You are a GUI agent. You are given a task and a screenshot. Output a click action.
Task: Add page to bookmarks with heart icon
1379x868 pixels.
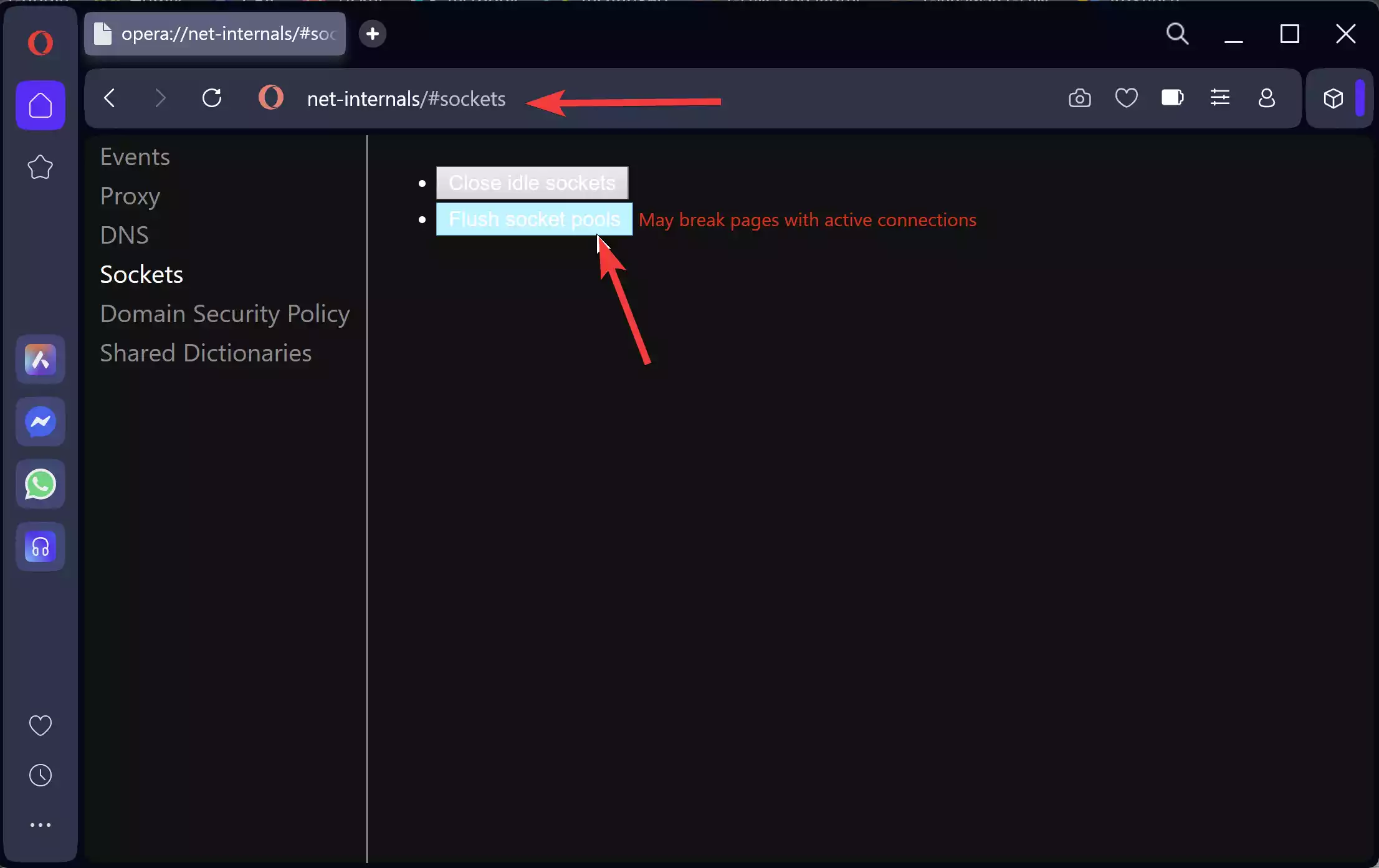click(x=1126, y=98)
